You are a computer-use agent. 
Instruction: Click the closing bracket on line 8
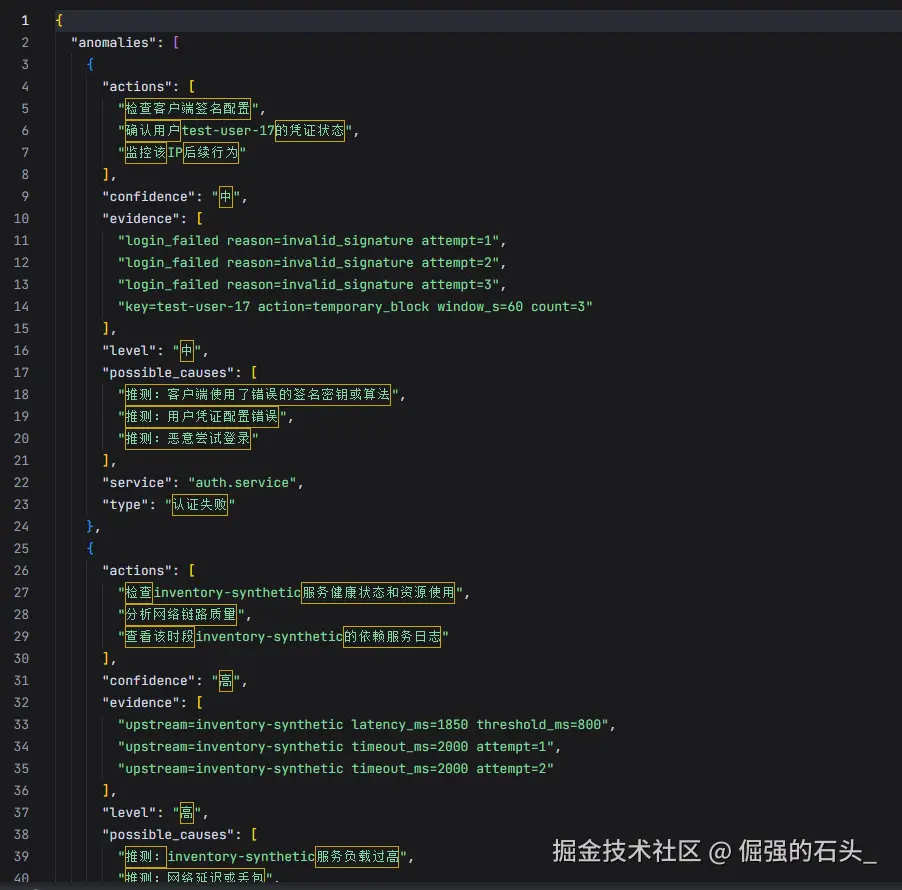[x=106, y=175]
